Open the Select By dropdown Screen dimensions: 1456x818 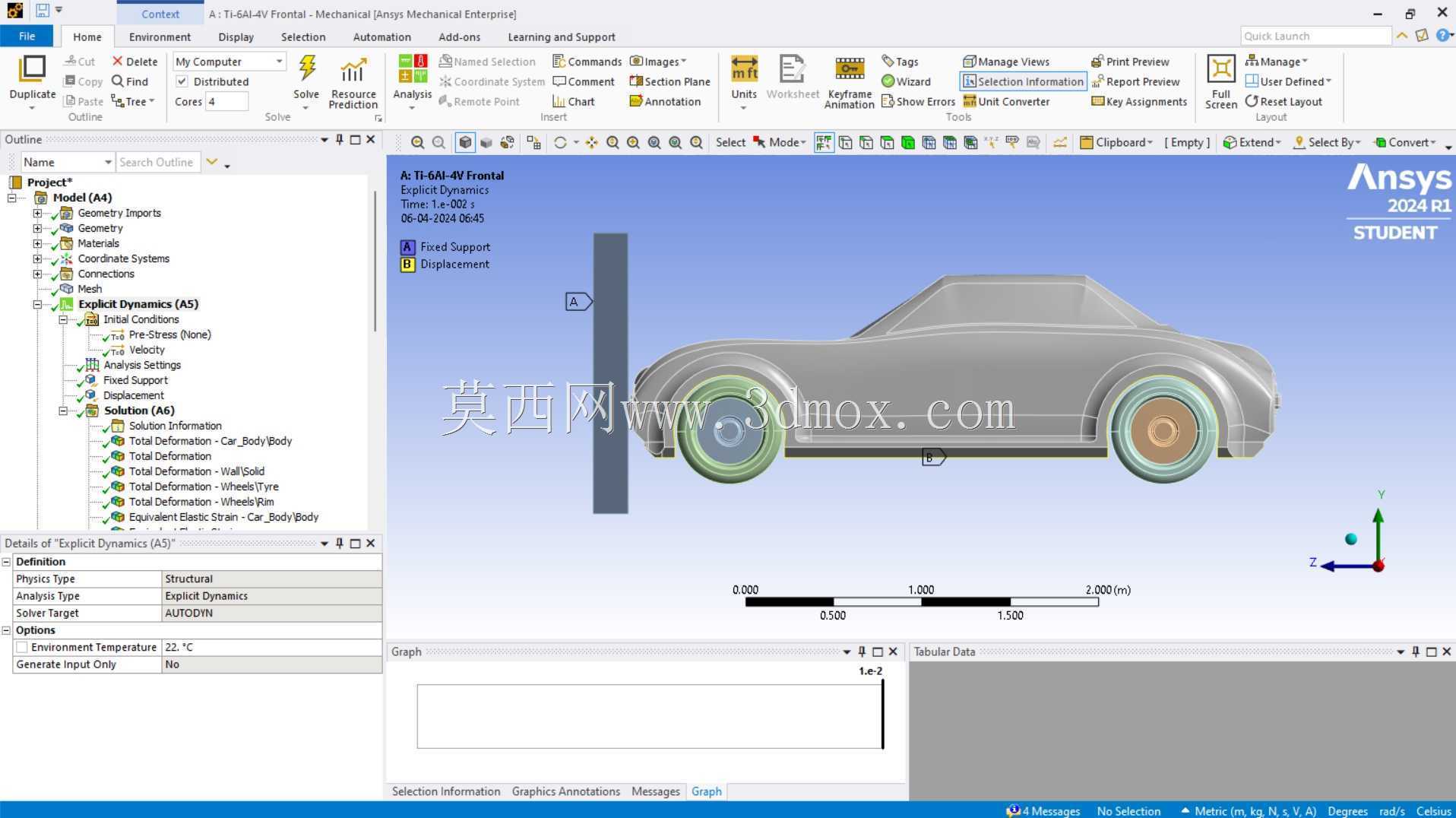pyautogui.click(x=1327, y=142)
